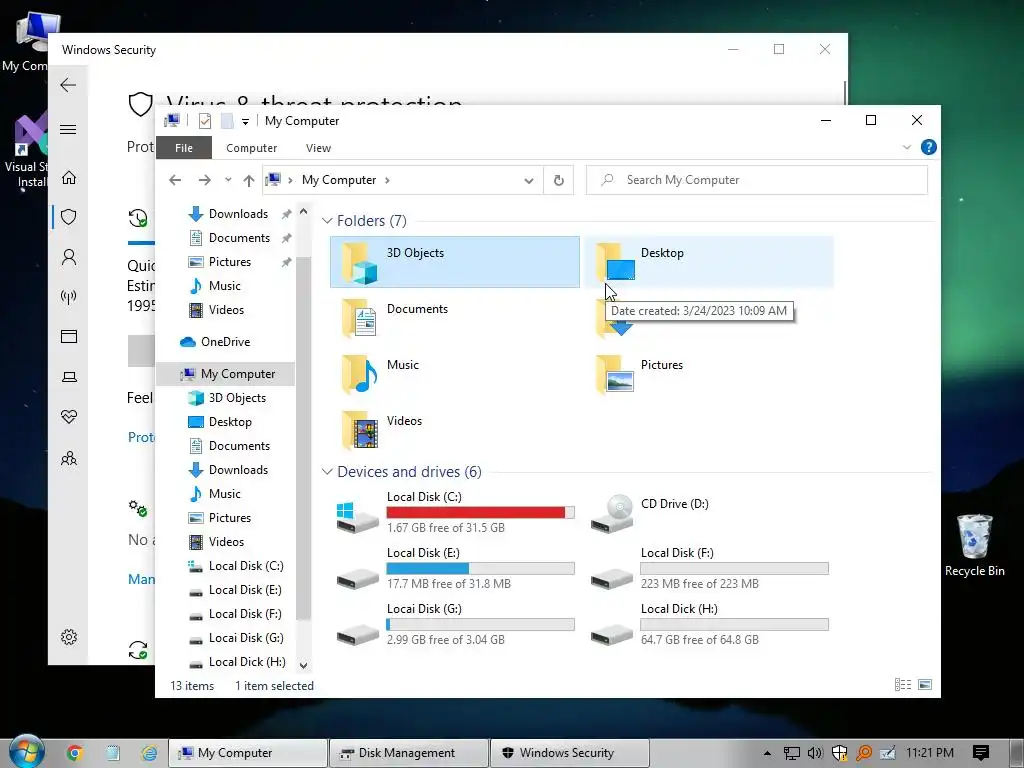Open the Videos folder in main pane
Image resolution: width=1024 pixels, height=768 pixels.
pos(455,430)
